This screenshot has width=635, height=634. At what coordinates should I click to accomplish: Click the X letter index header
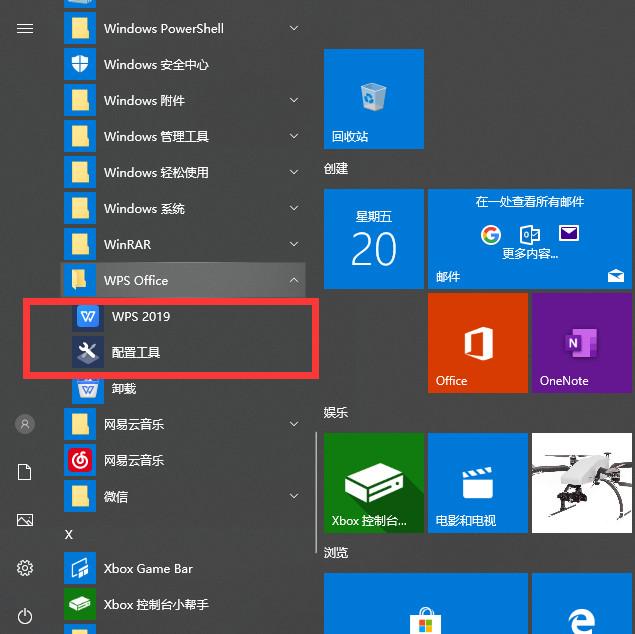[69, 534]
